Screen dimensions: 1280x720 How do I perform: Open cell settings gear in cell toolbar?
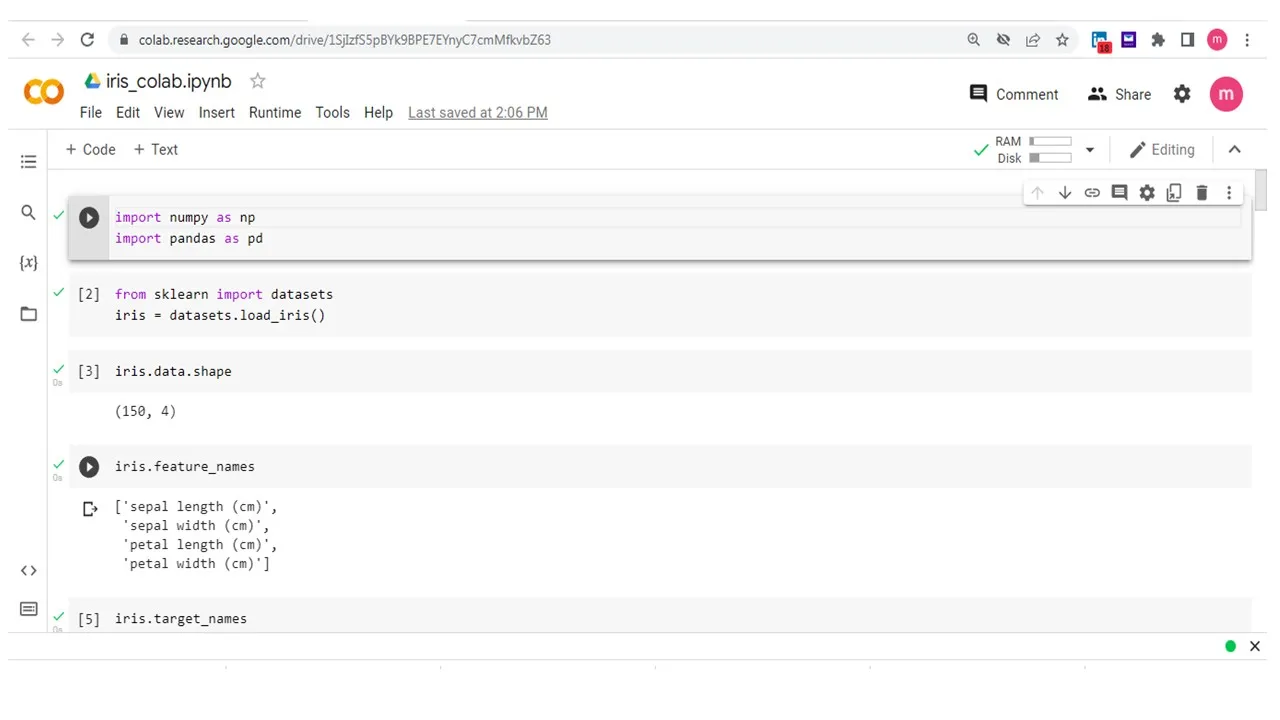click(1147, 193)
